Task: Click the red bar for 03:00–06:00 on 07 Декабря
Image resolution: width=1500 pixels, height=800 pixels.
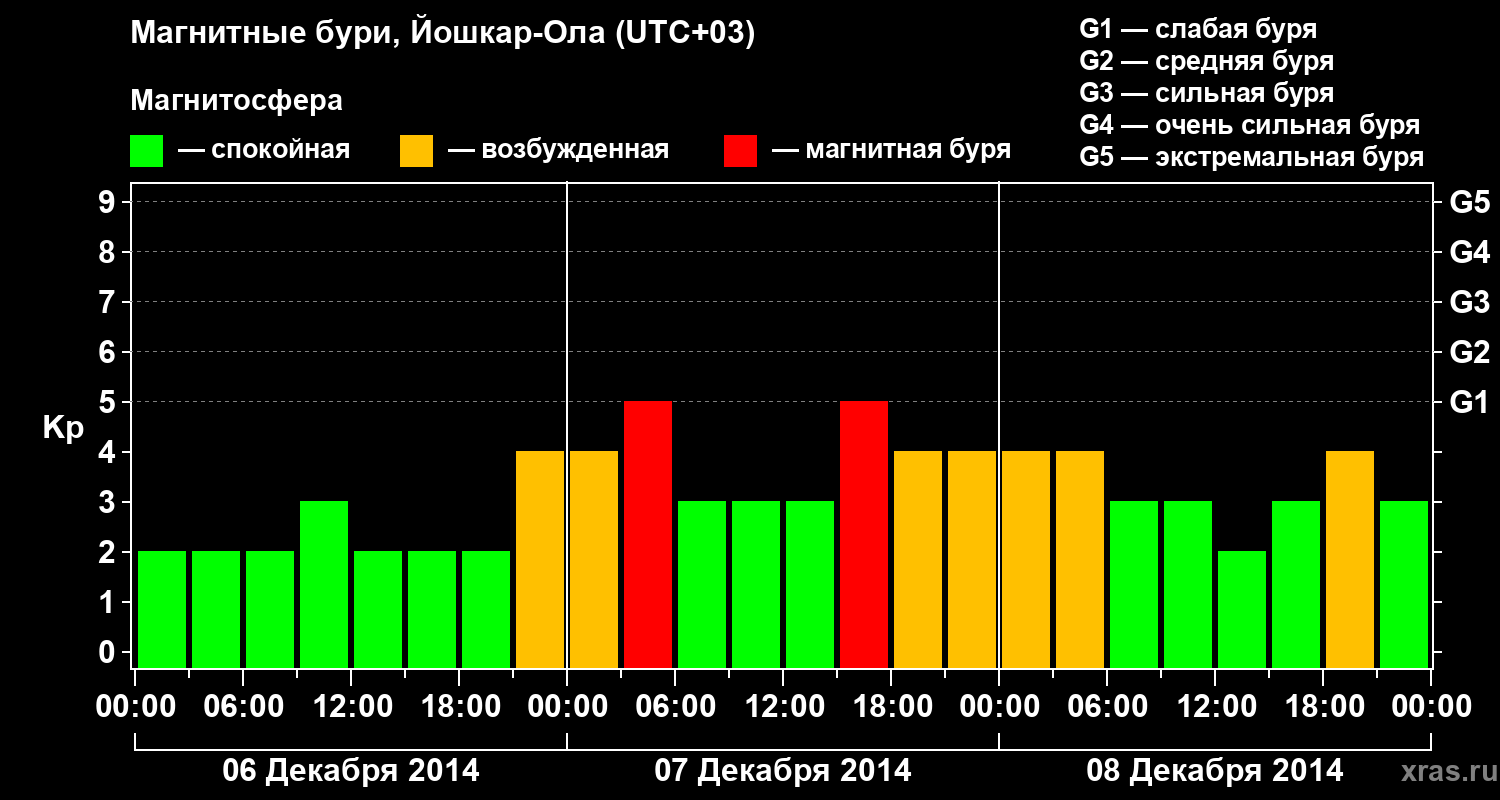Action: click(648, 535)
